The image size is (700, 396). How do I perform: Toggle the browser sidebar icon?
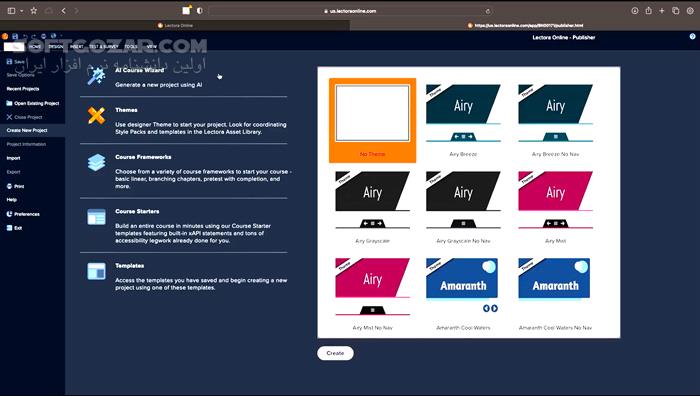tap(12, 11)
